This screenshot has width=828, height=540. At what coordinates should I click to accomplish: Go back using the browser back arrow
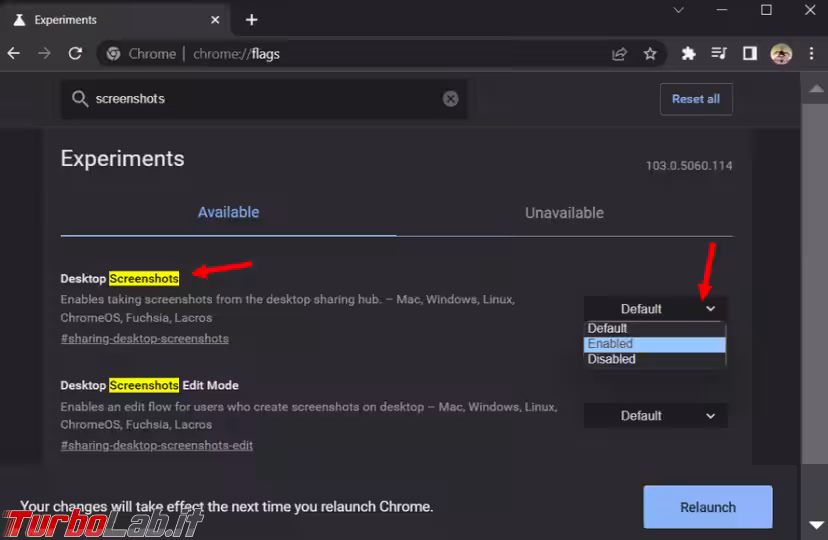14,53
